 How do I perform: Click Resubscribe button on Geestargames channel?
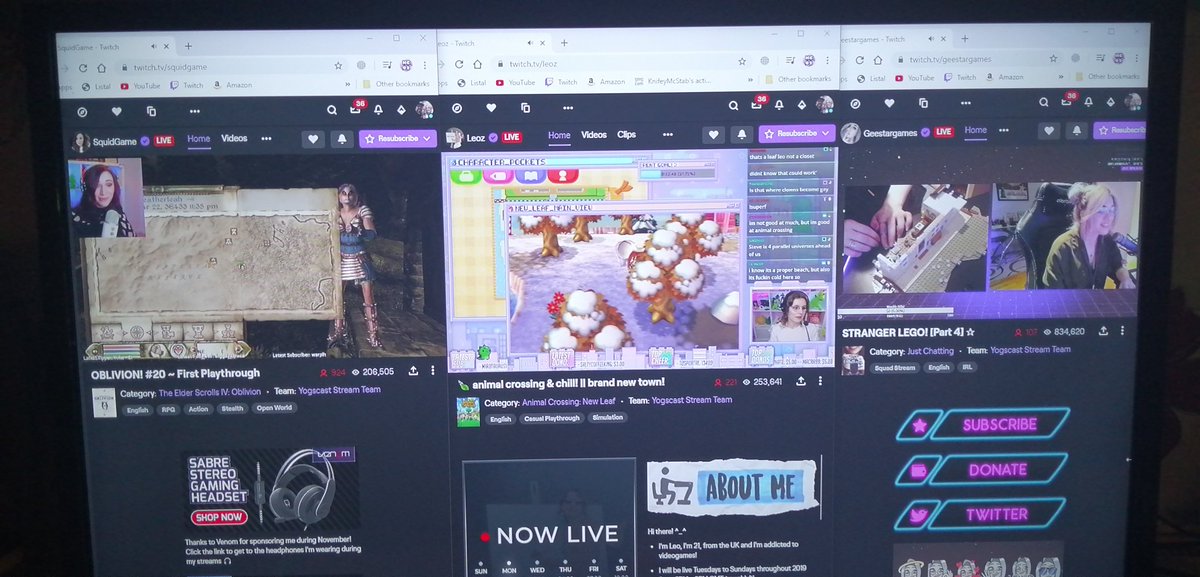pos(1121,130)
